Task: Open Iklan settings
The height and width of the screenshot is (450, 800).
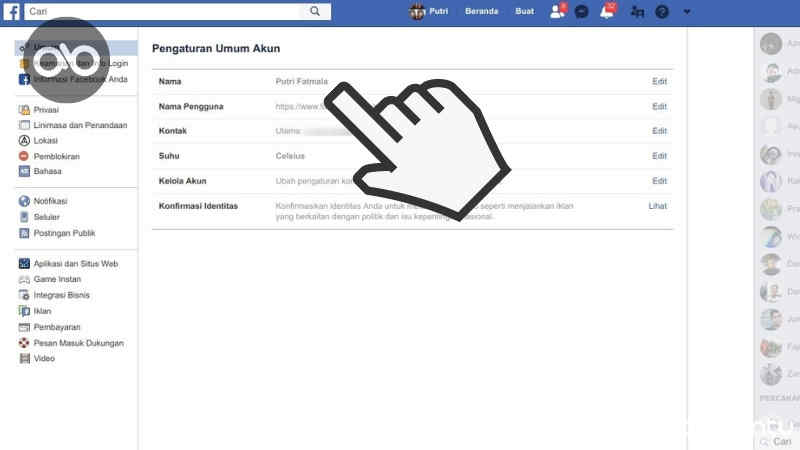Action: (x=42, y=311)
